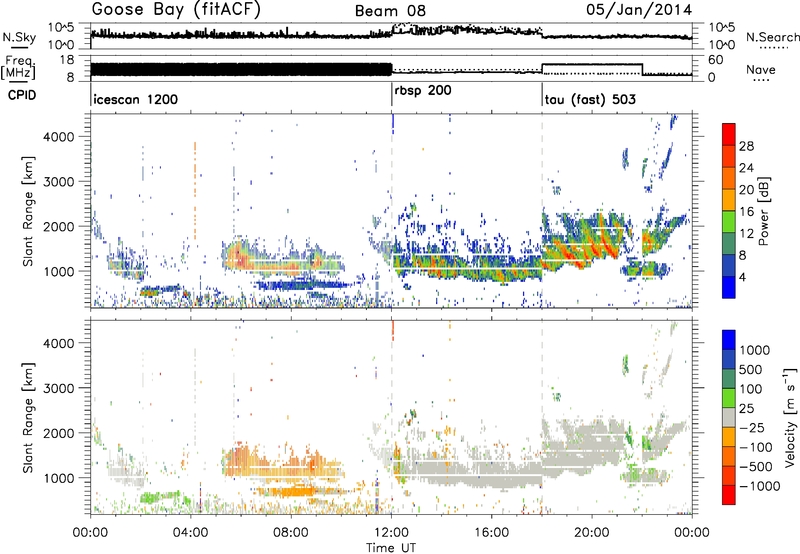Pick the gray middle segment of the Velocity color bar
Screen dimensions: 800x554
pyautogui.click(x=729, y=417)
